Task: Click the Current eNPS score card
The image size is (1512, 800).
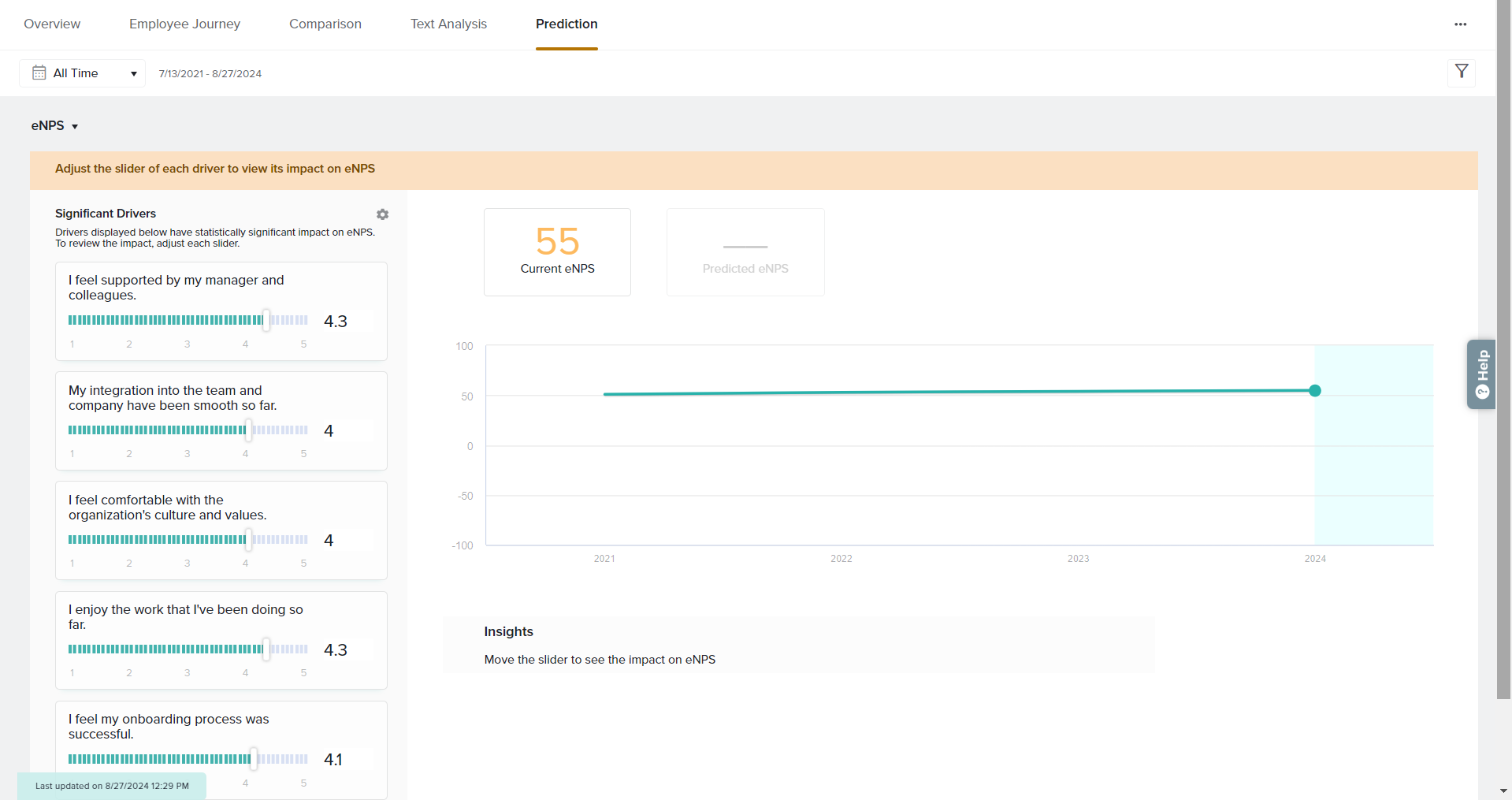Action: 557,252
